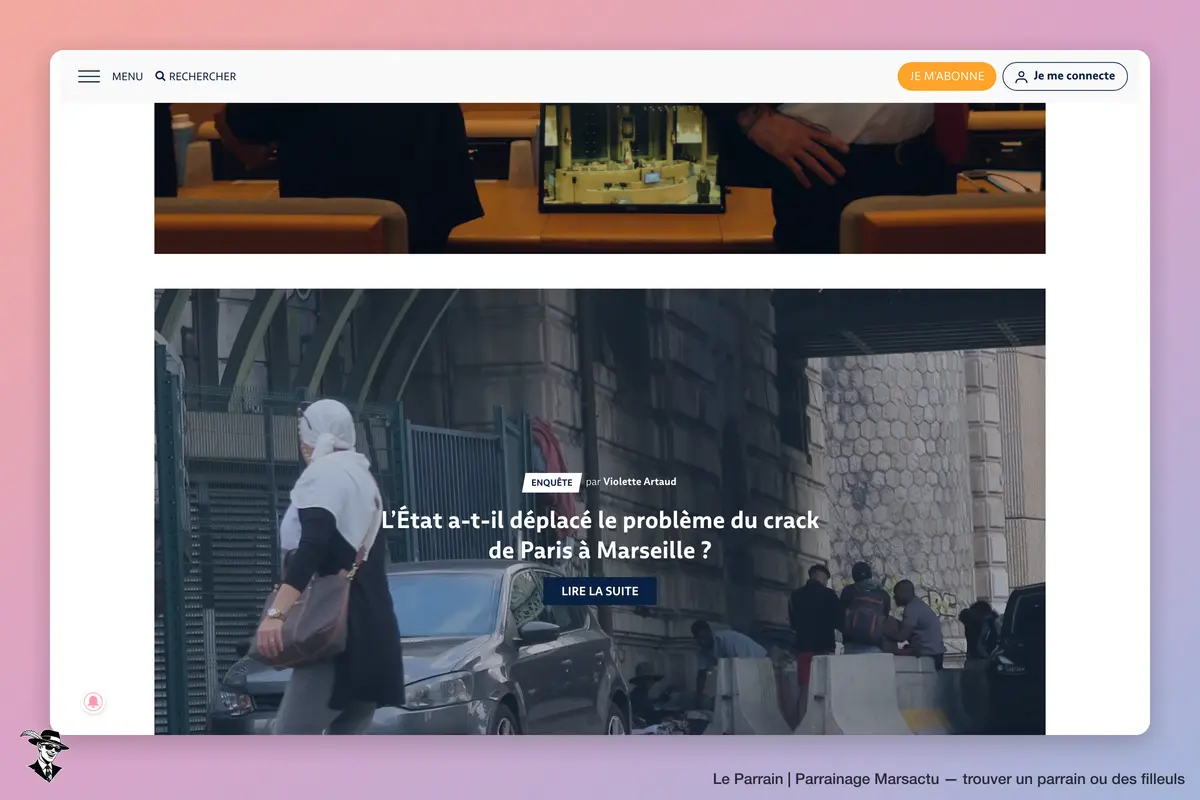Click the search magnifier icon
Screen dimensions: 1200x800
160,76
